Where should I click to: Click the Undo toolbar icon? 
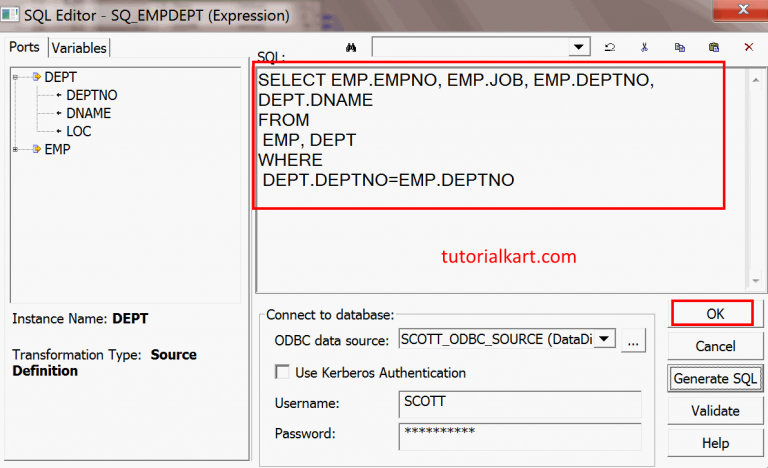(x=610, y=47)
